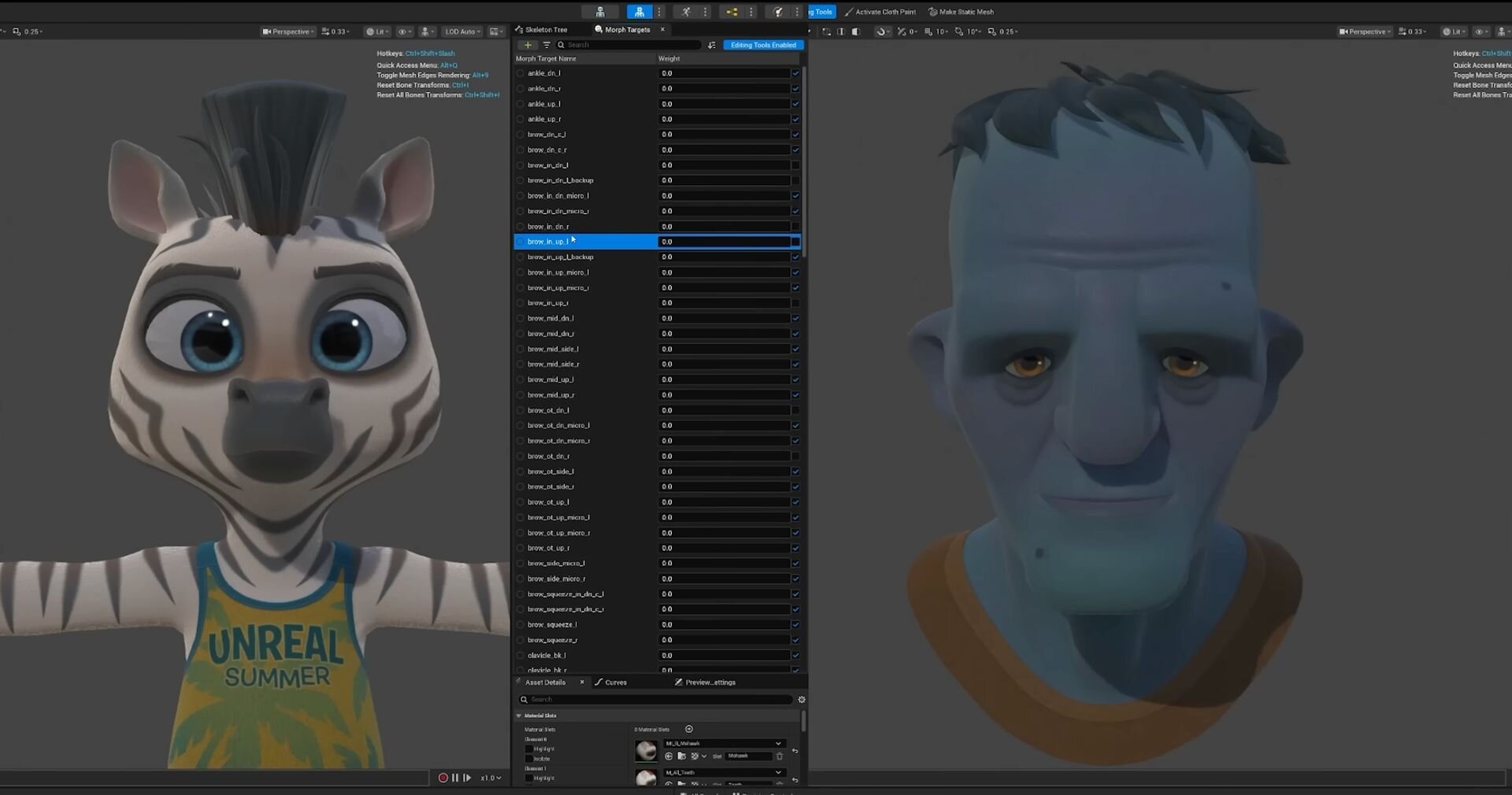This screenshot has width=1512, height=795.
Task: Reset the Mohawk material slot to default
Action: pos(795,751)
